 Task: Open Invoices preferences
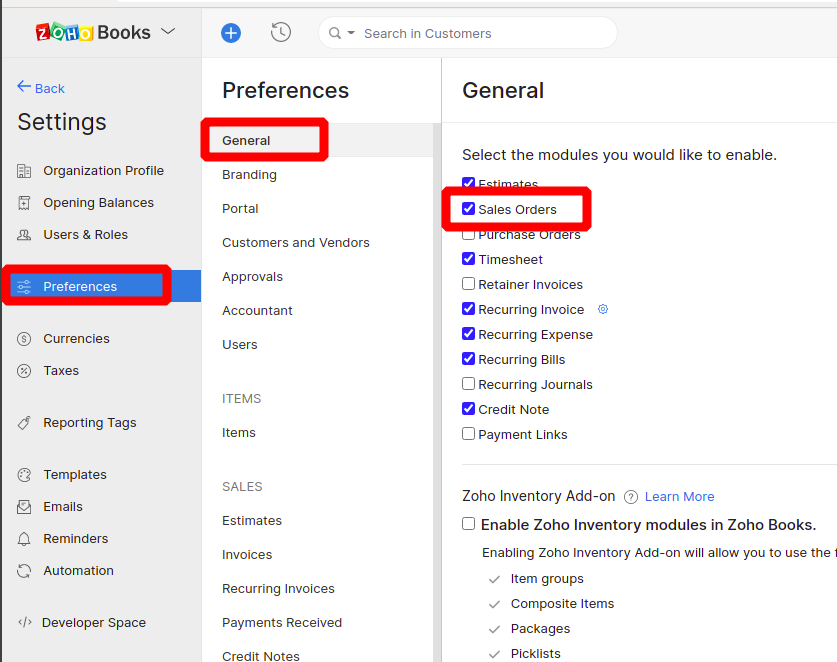(247, 555)
